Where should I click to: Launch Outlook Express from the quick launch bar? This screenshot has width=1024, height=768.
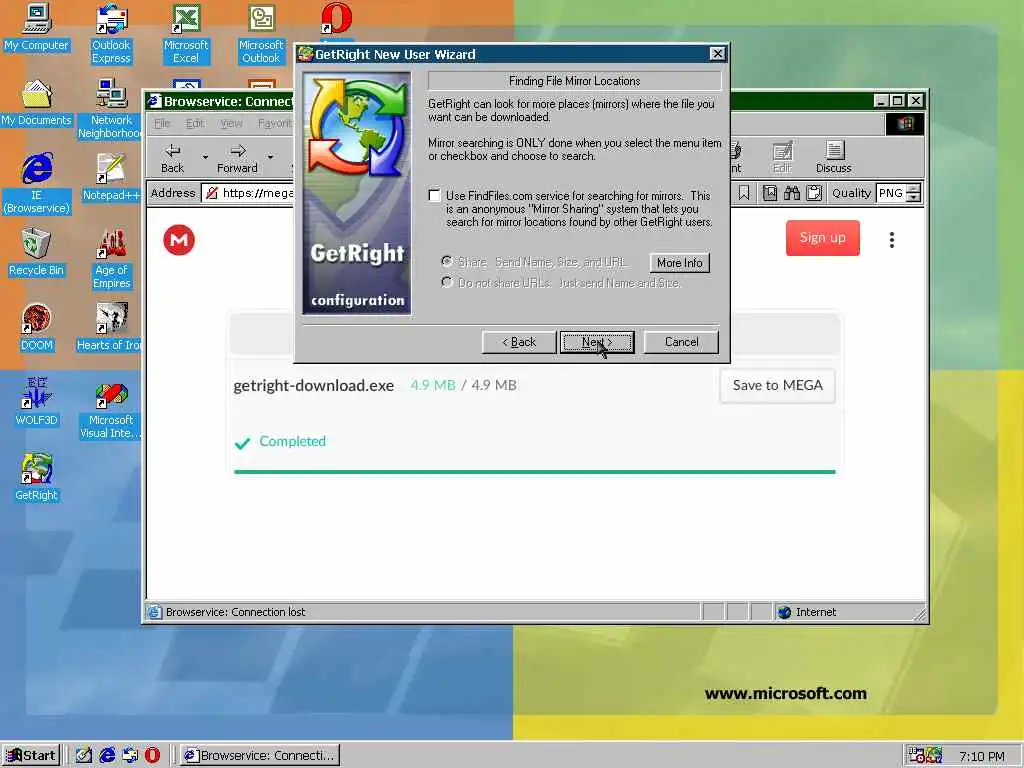coord(130,756)
